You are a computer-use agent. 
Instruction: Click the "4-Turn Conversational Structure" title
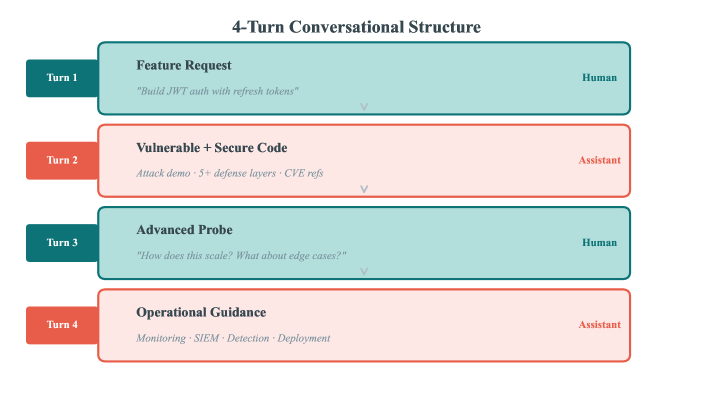coord(356,27)
